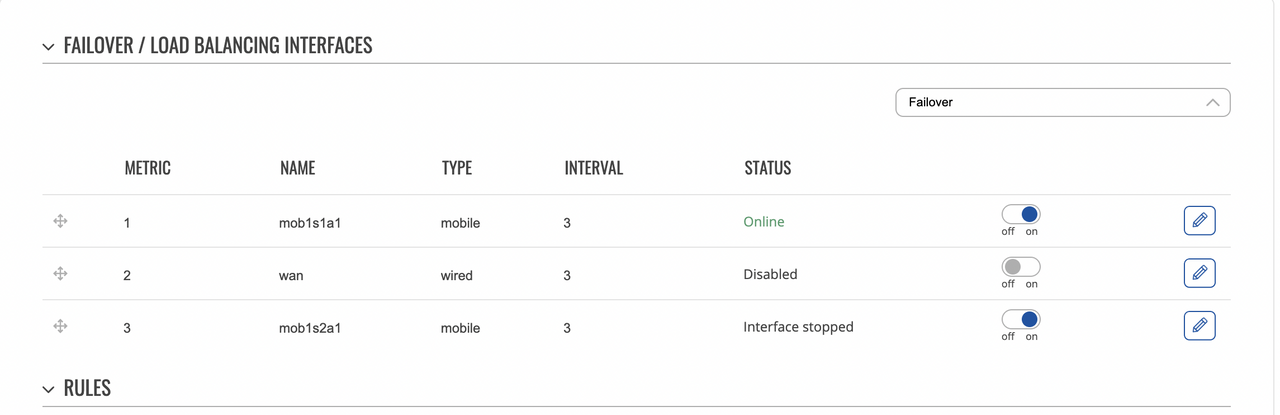Collapse Failover / Load Balancing Interfaces chevron
This screenshot has height=415, width=1280.
coord(48,46)
